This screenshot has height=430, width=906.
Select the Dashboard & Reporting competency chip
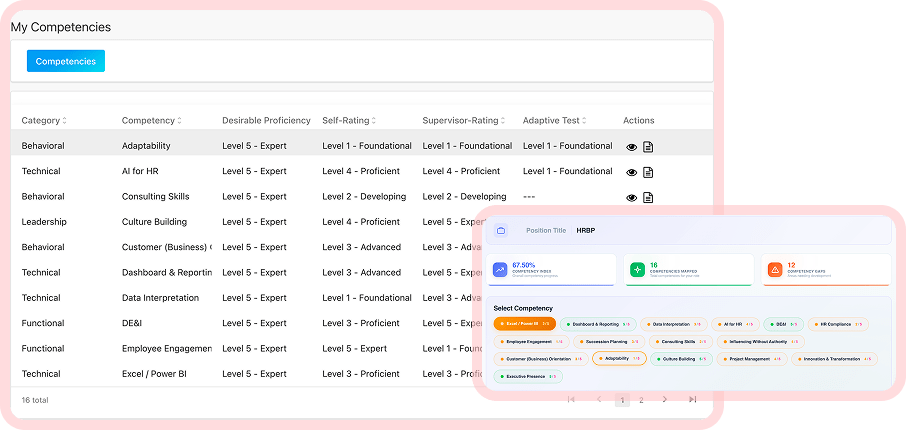(598, 324)
